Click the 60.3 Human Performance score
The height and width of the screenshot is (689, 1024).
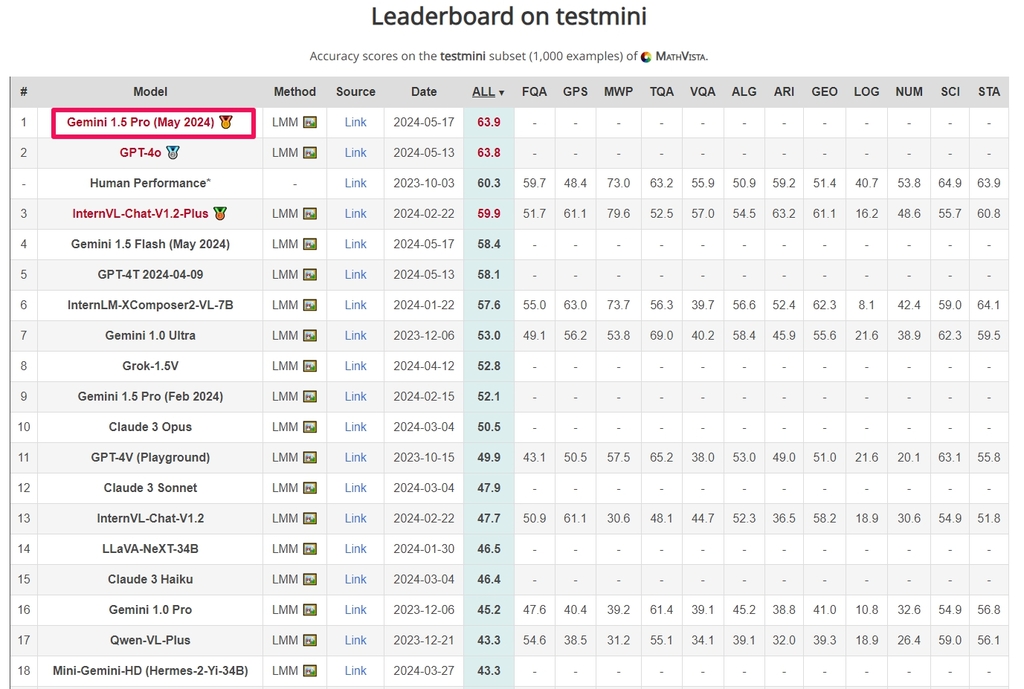coord(488,183)
